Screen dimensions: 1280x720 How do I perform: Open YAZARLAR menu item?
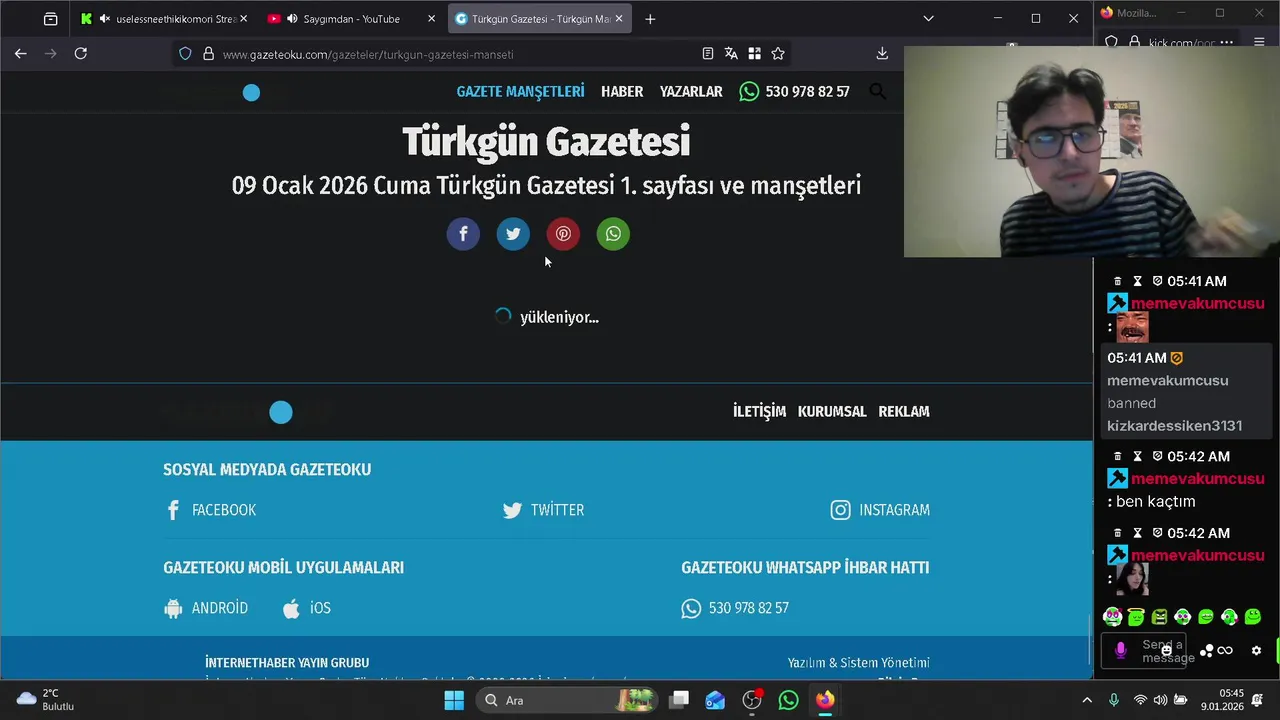pos(691,91)
